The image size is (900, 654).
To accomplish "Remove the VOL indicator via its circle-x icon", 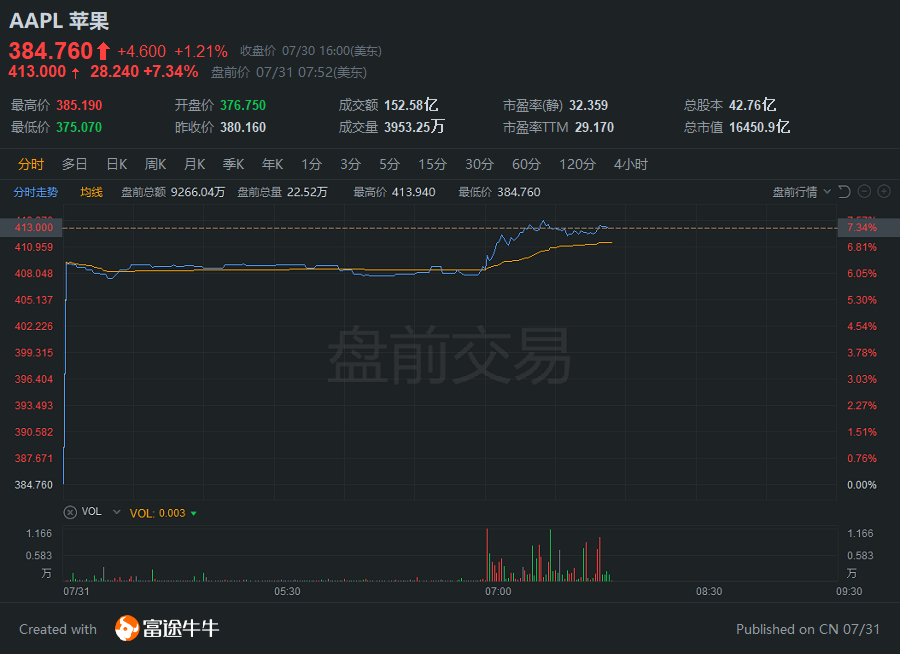I will point(70,512).
